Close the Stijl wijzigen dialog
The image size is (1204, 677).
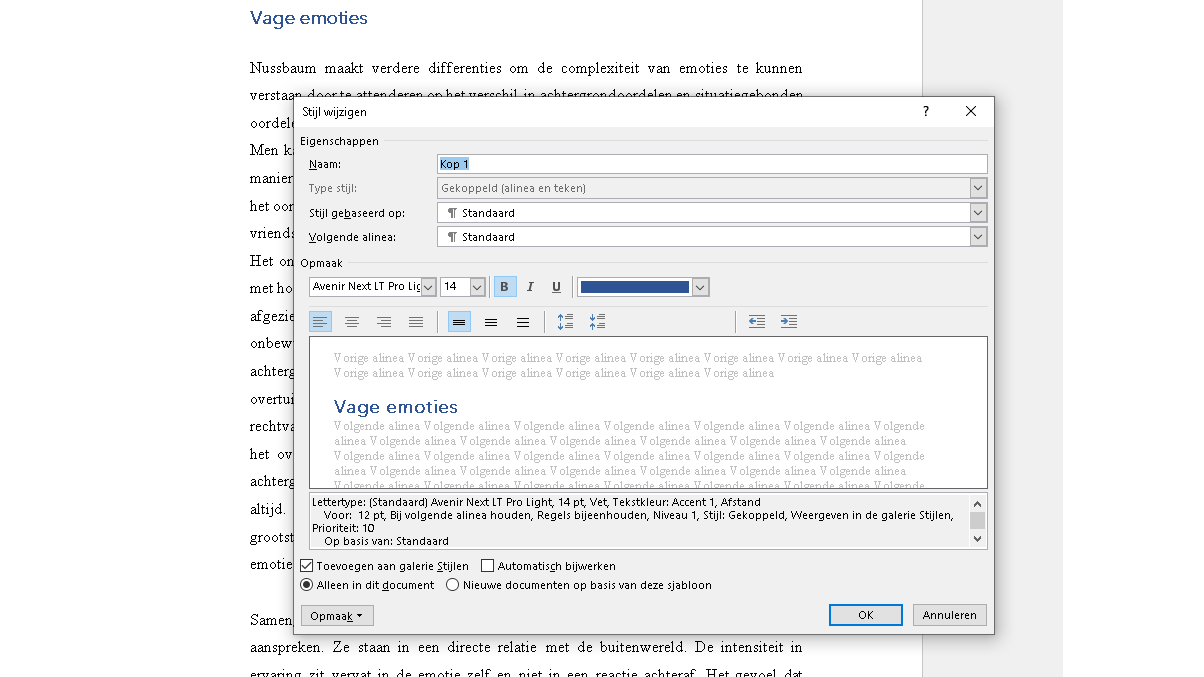pos(971,112)
